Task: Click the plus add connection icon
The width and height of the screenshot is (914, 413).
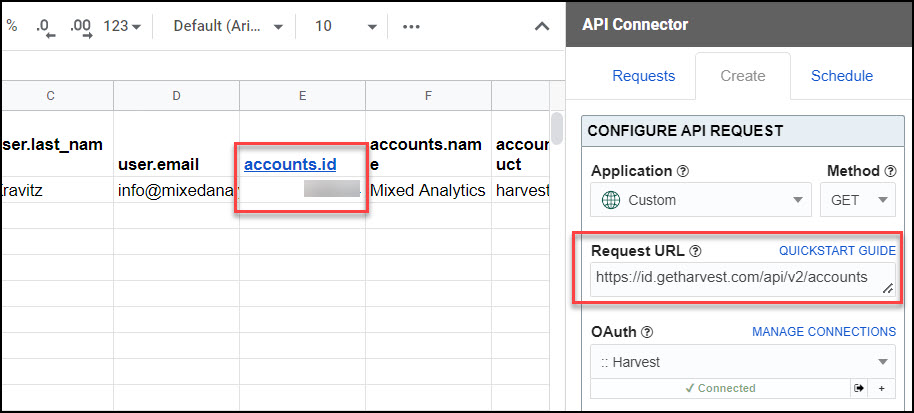Action: point(881,388)
